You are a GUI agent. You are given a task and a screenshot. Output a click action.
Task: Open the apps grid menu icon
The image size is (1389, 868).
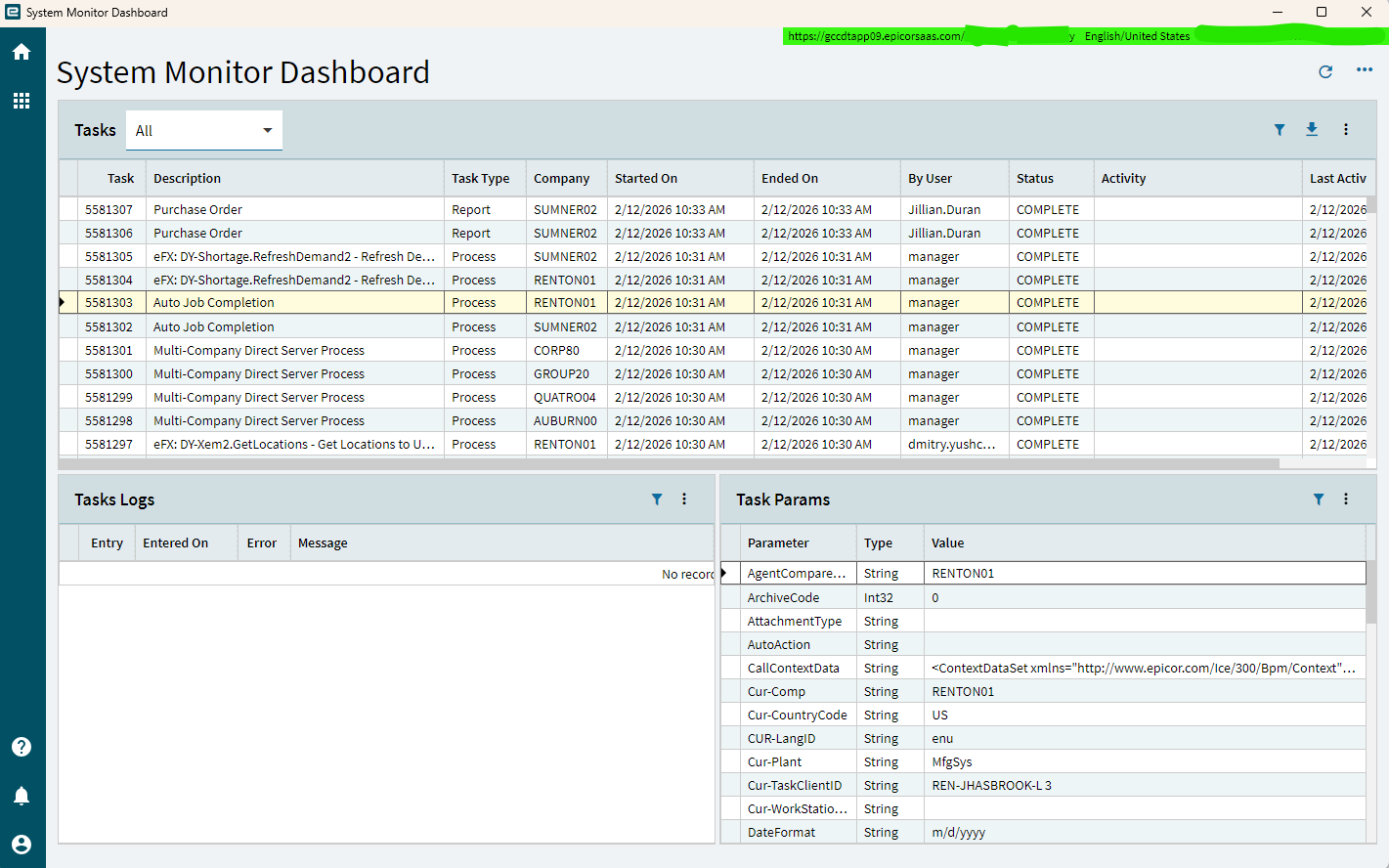point(22,101)
